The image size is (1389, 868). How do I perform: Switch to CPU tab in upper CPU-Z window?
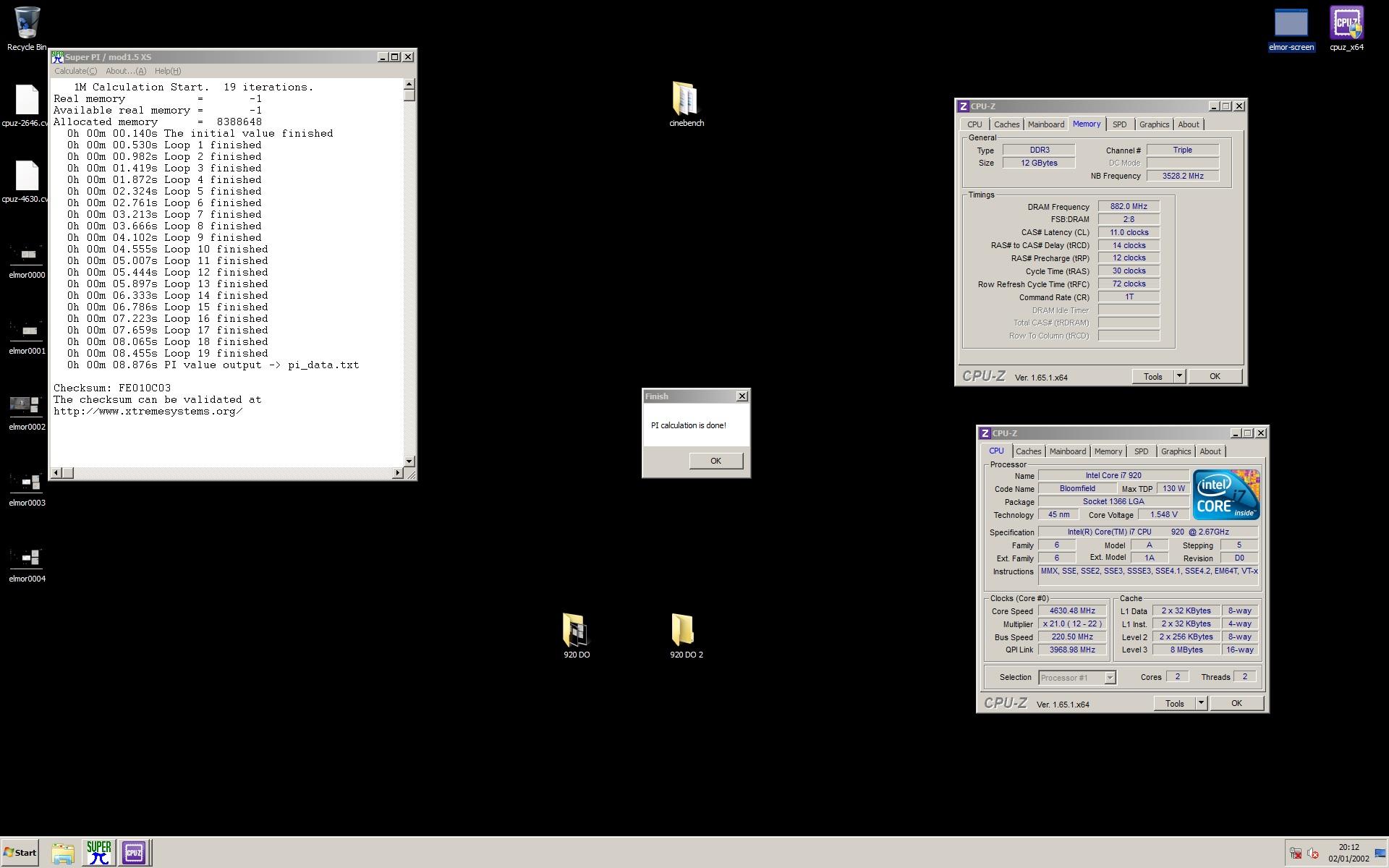pyautogui.click(x=974, y=124)
